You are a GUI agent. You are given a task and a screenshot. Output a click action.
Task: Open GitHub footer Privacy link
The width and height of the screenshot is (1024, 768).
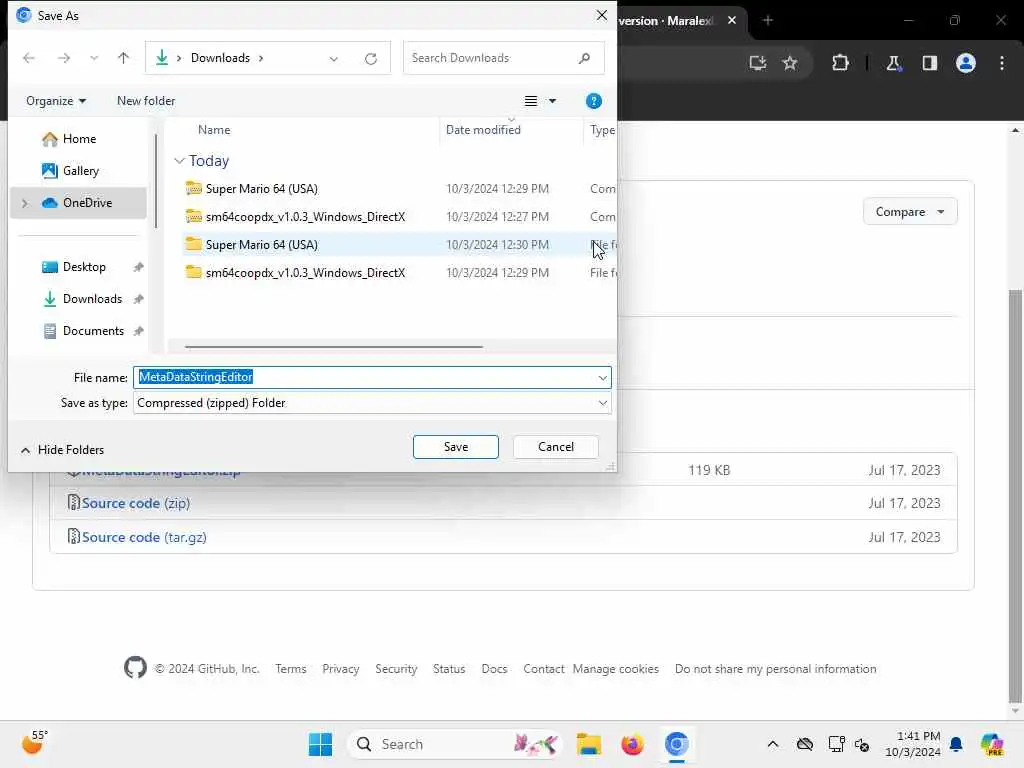click(x=341, y=669)
